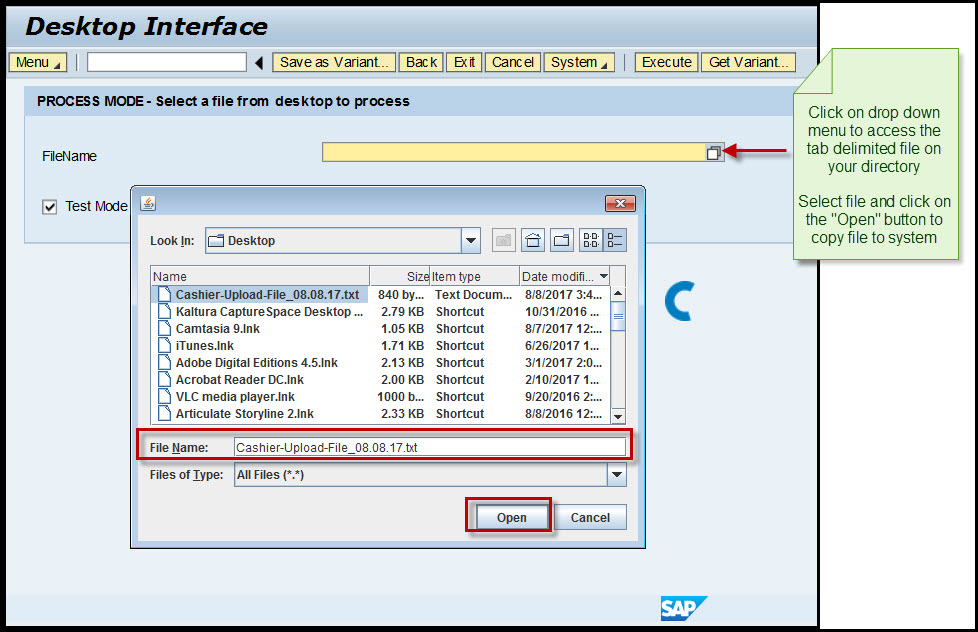
Task: Open the Menu dropdown in toolbar
Action: [37, 62]
